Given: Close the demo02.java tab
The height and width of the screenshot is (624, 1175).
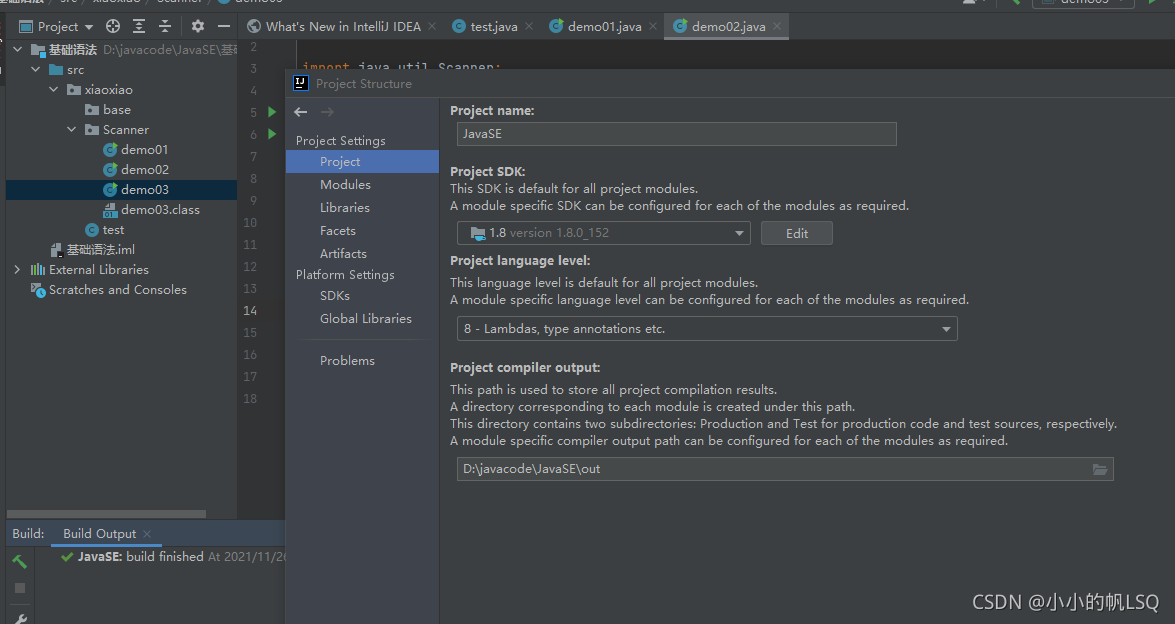Looking at the screenshot, I should [777, 26].
